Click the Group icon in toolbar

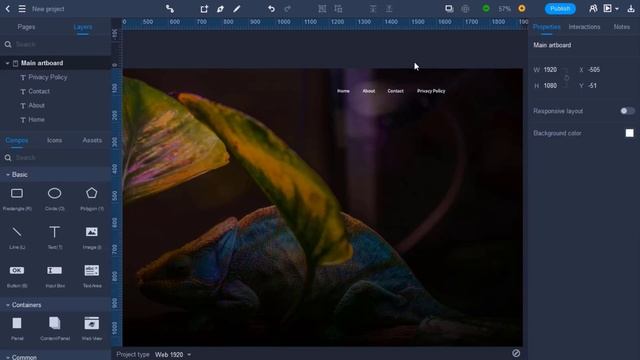pos(322,9)
